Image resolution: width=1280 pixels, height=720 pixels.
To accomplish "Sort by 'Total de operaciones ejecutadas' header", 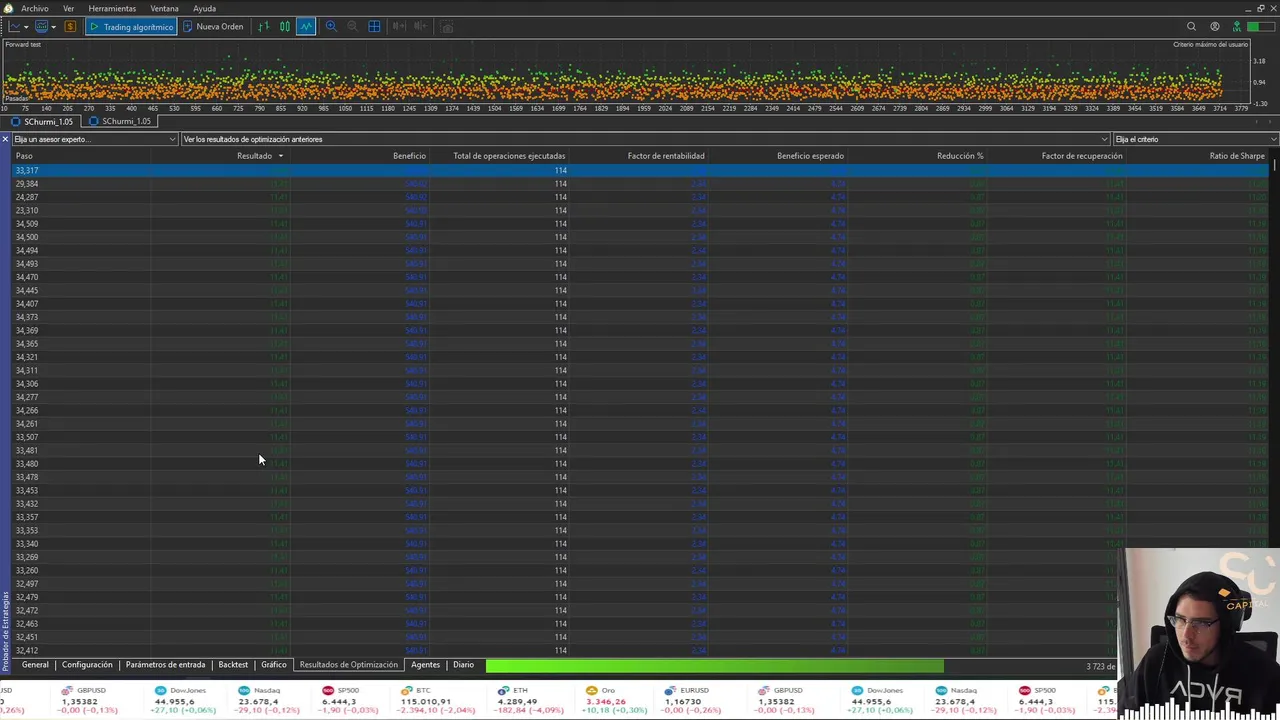I will click(x=509, y=156).
